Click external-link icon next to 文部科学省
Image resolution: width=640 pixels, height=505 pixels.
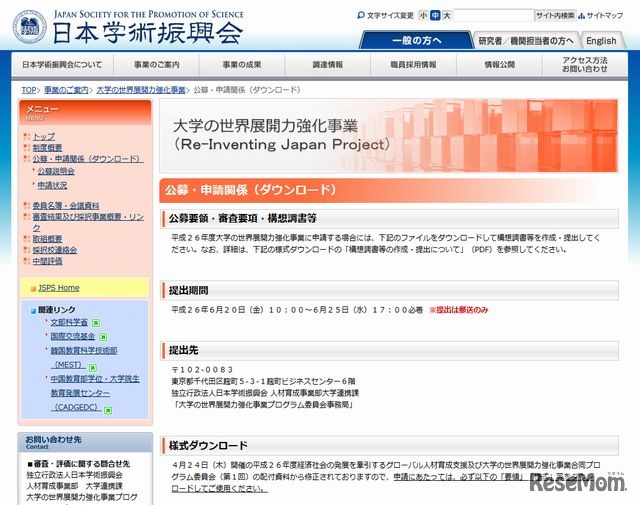(96, 323)
